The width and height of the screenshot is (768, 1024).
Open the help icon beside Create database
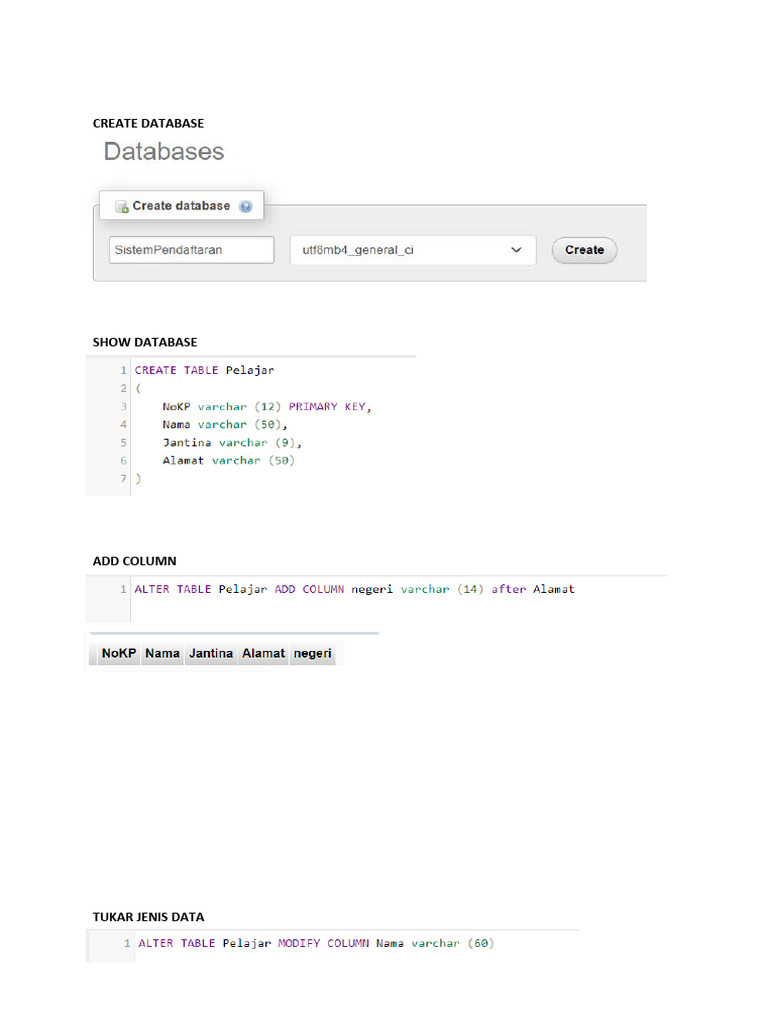pos(245,207)
